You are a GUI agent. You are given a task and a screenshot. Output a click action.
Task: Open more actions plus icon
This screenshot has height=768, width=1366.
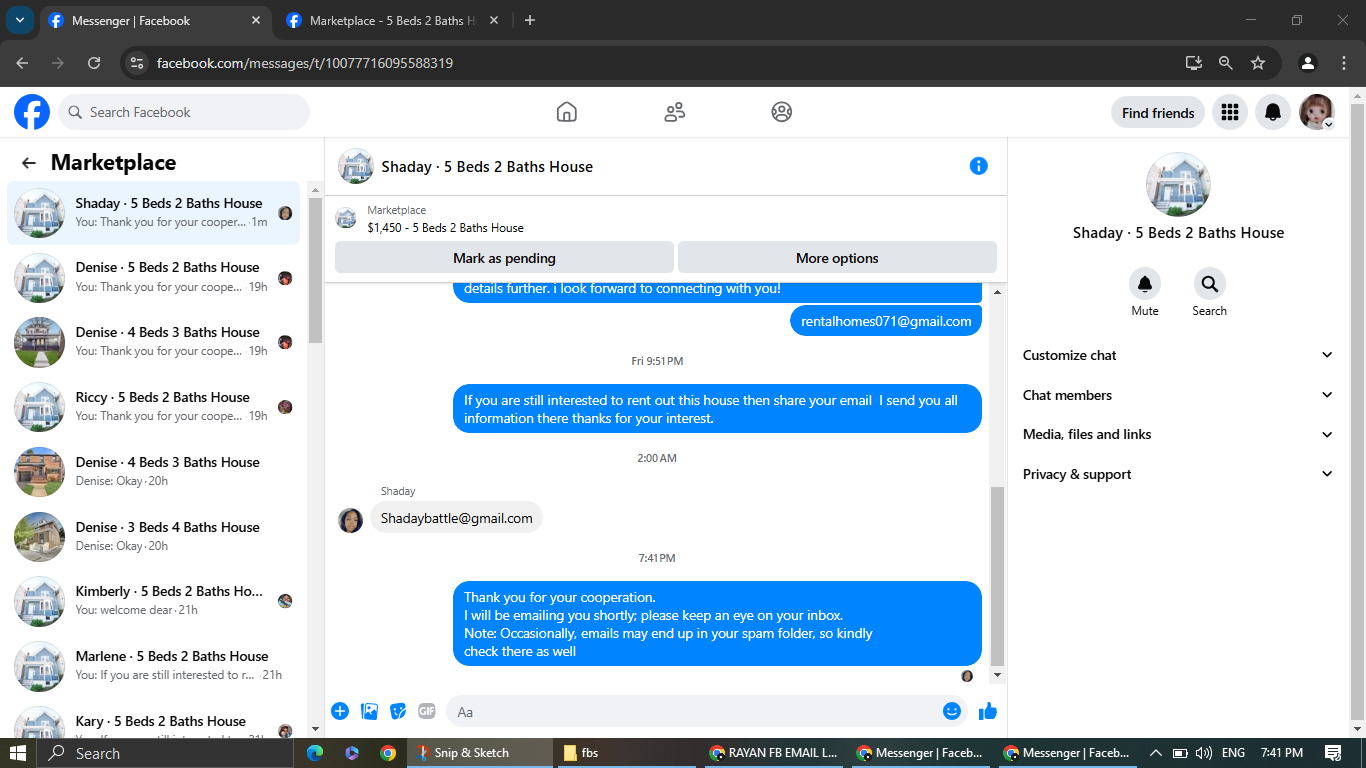coord(340,711)
